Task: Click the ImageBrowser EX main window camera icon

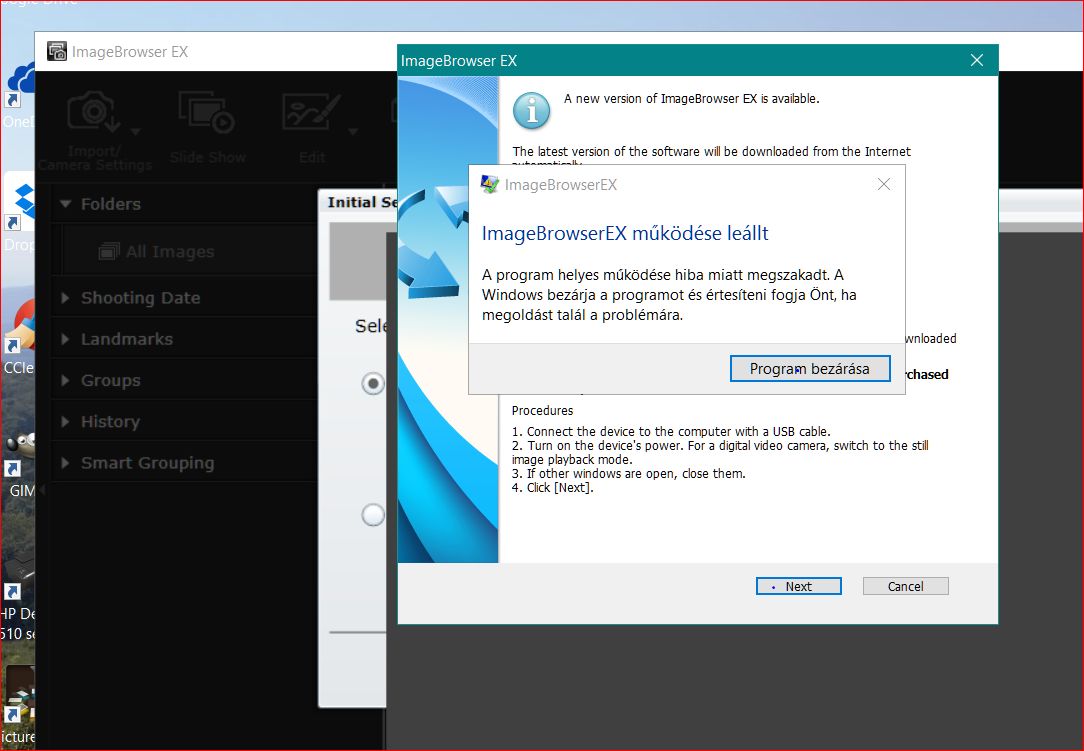Action: (57, 51)
